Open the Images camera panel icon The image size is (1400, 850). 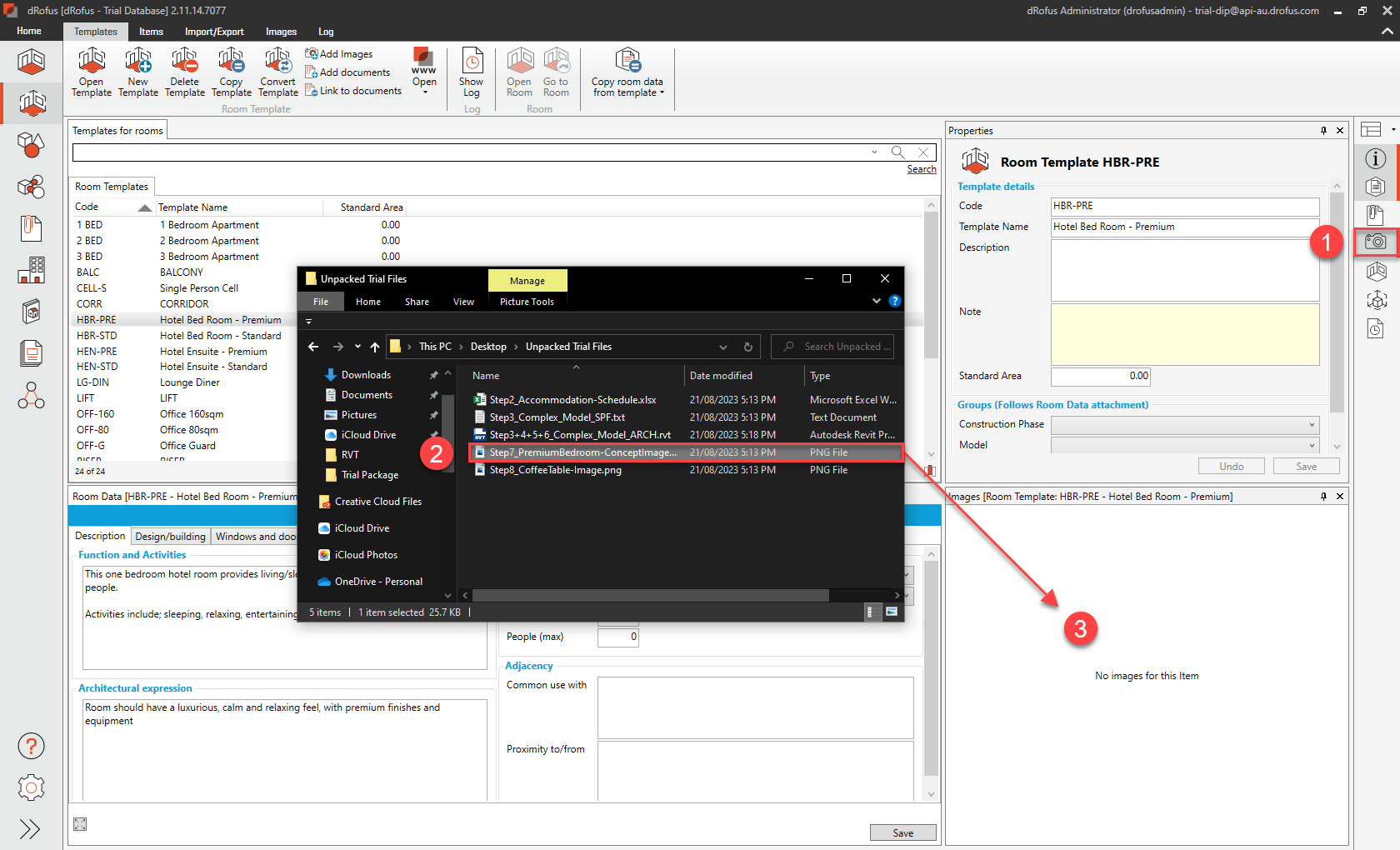tap(1376, 242)
